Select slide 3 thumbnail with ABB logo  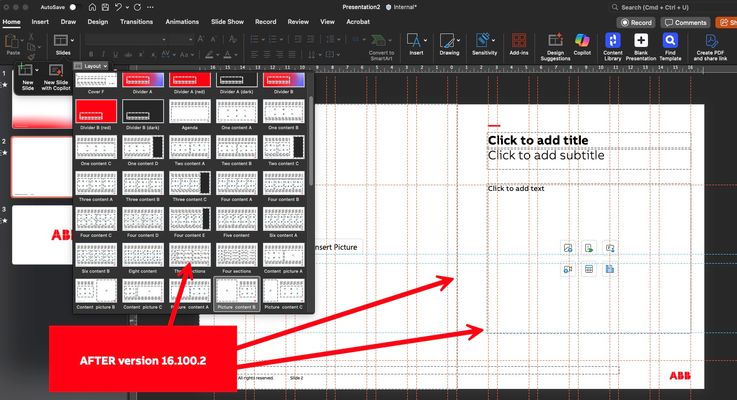42,235
